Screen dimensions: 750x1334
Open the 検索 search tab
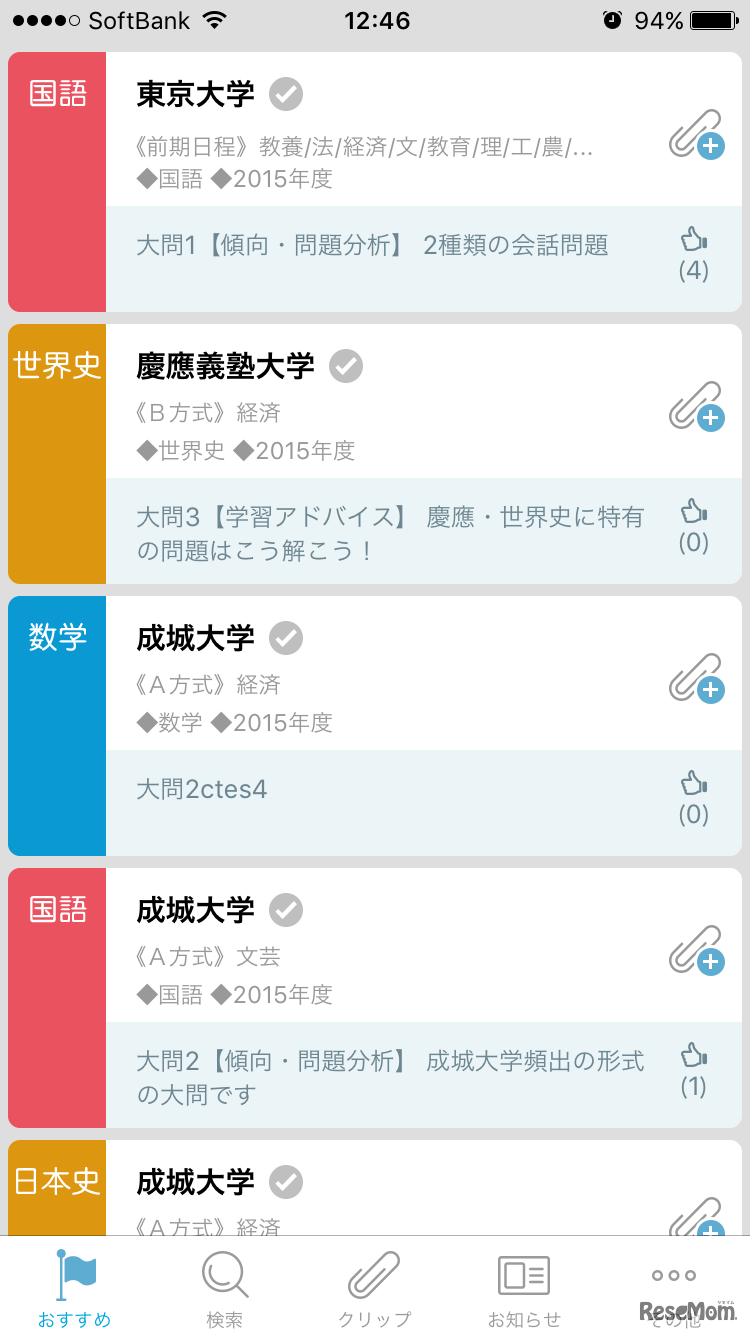point(225,1288)
